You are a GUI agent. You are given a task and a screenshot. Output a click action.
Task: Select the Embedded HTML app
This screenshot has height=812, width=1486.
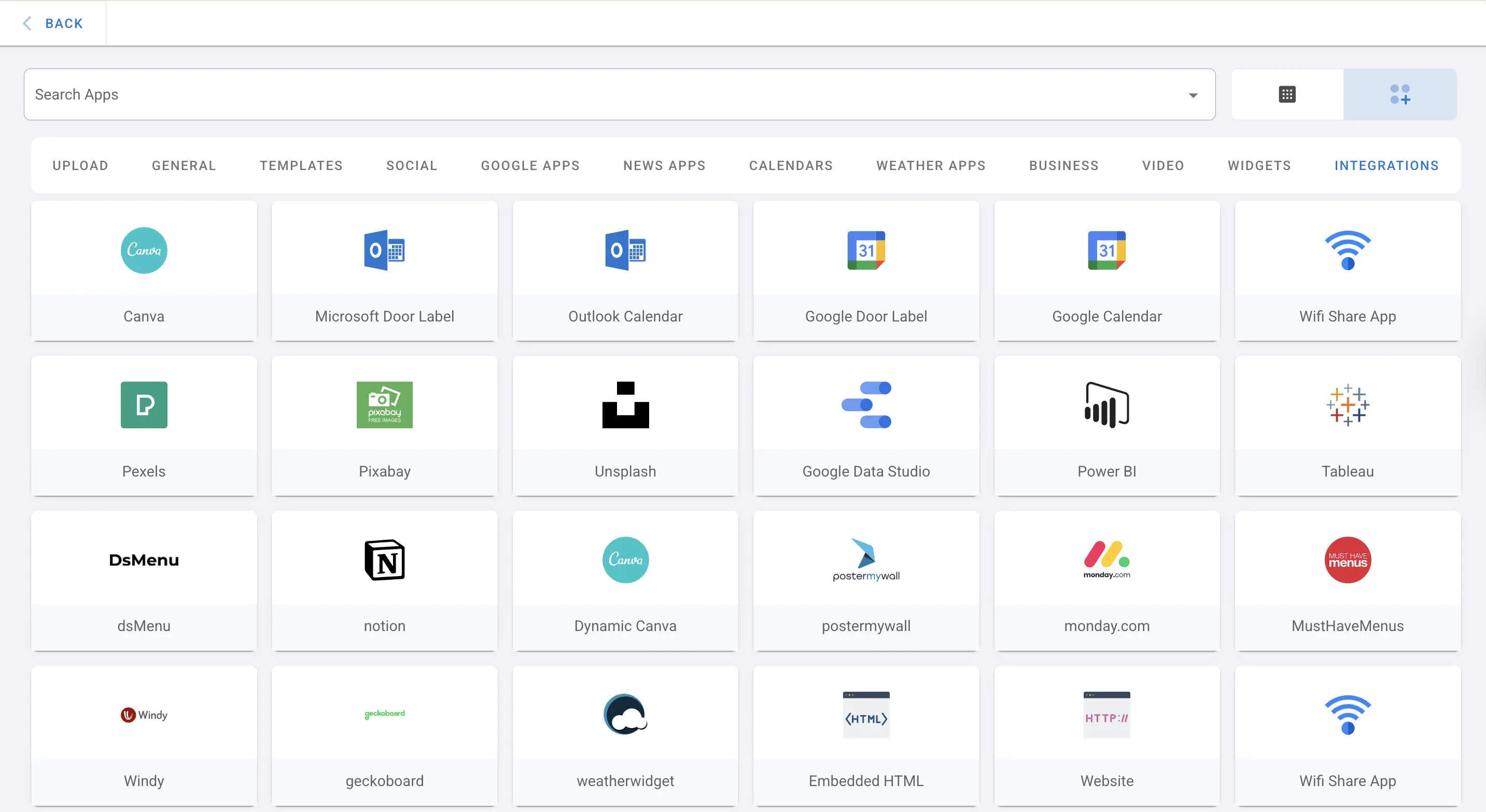coord(865,736)
